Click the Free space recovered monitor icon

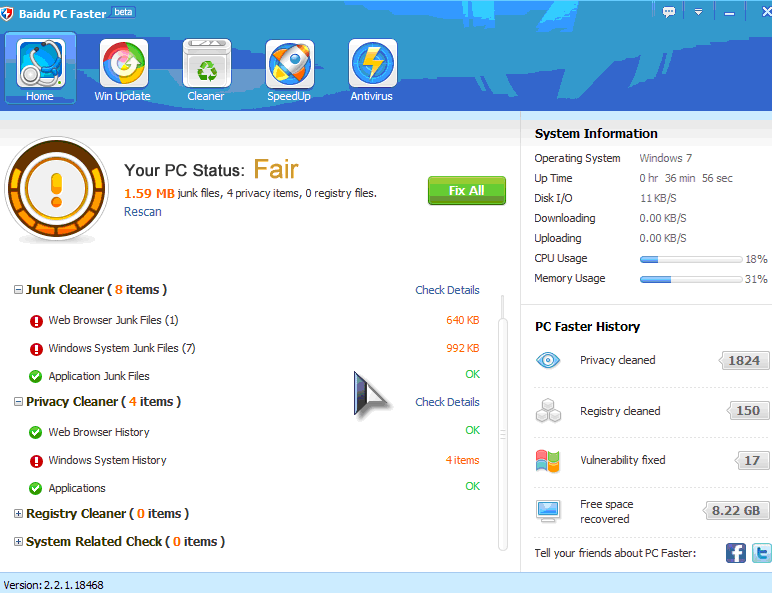click(548, 511)
